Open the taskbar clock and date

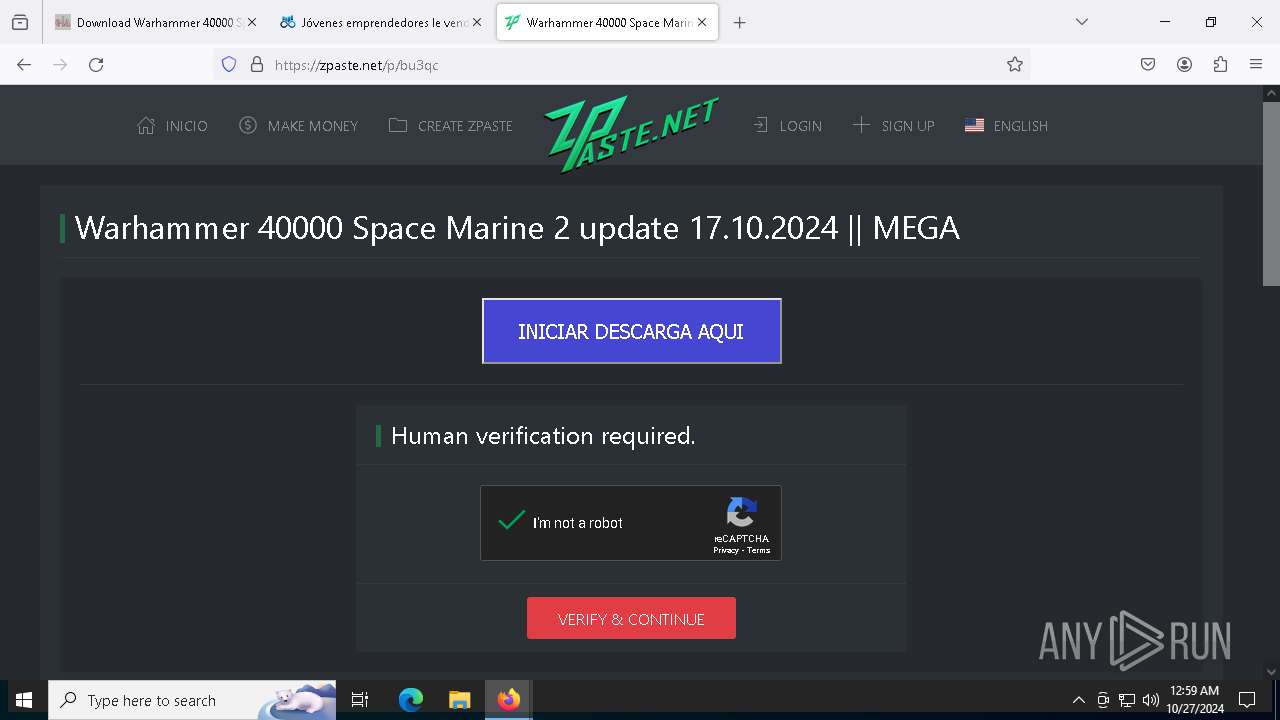(x=1195, y=700)
